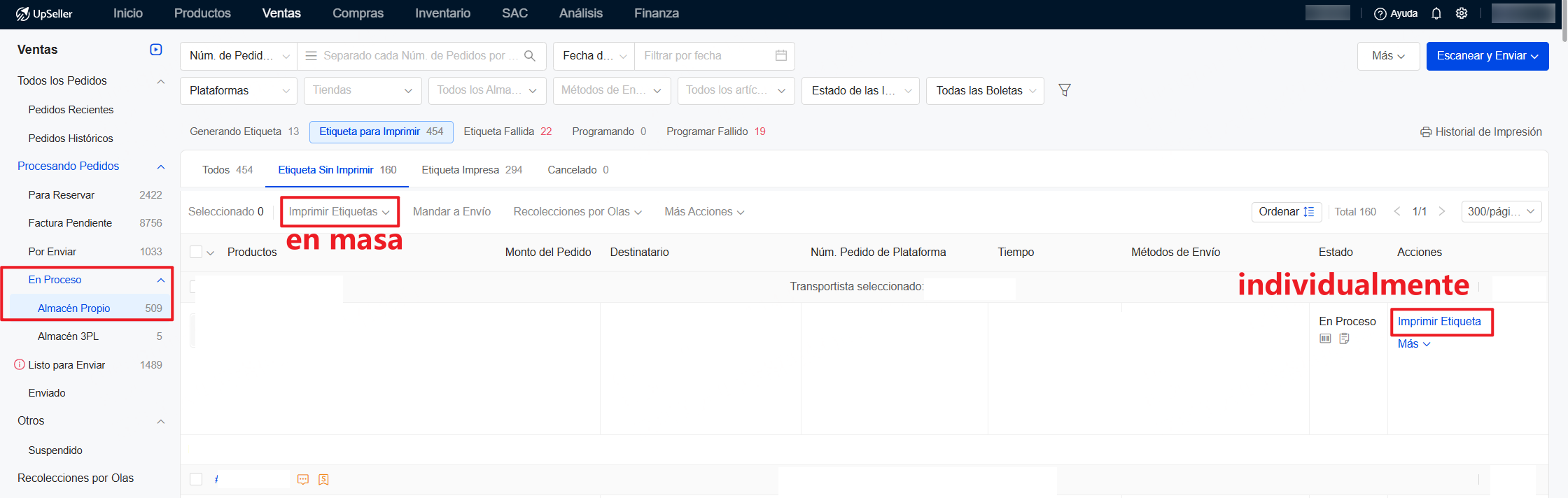Screen dimensions: 1568x498
Task: Open the Fecha date-type dropdown
Action: coord(594,56)
